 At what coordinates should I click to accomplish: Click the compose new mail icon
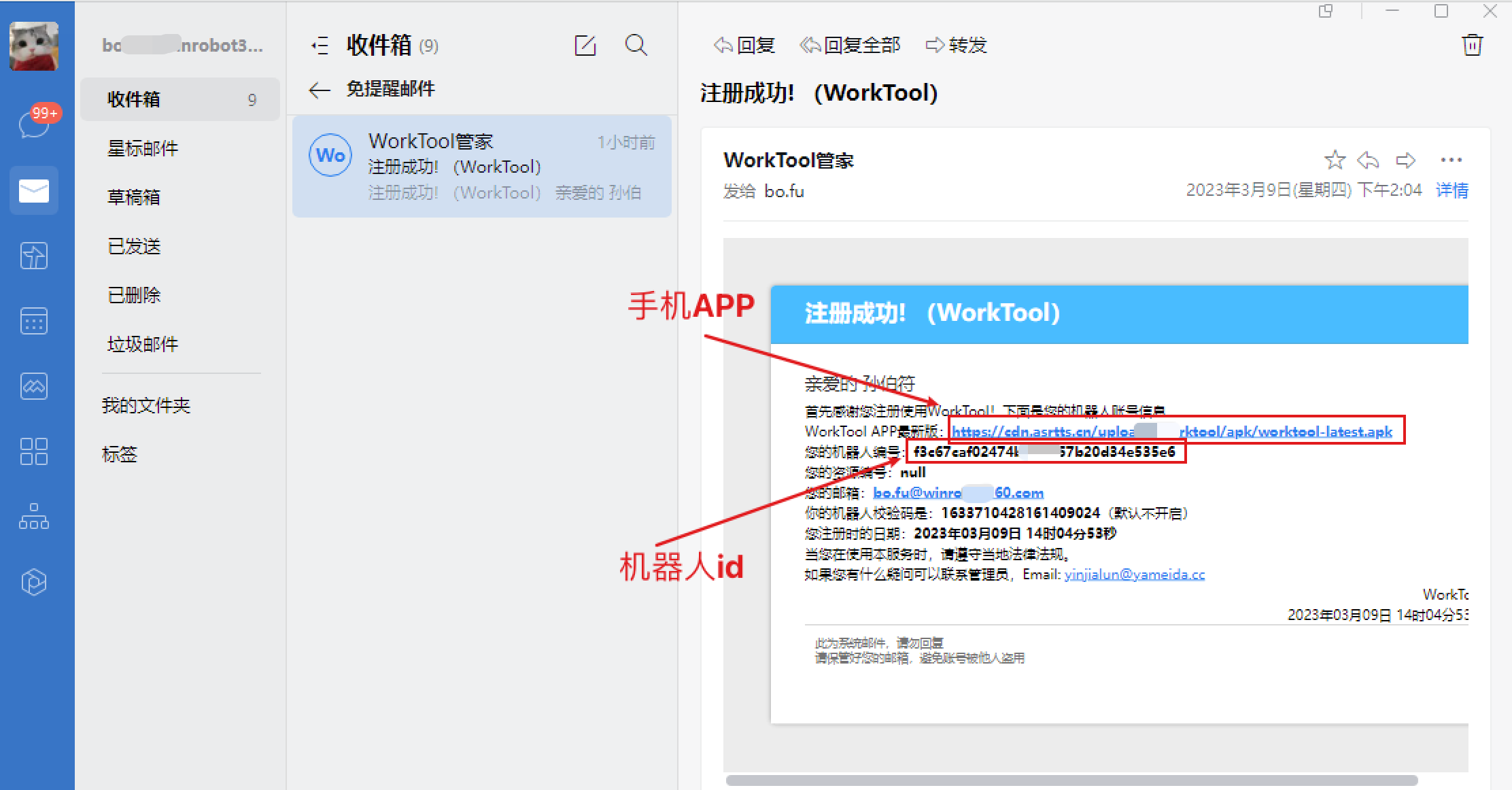pos(585,46)
